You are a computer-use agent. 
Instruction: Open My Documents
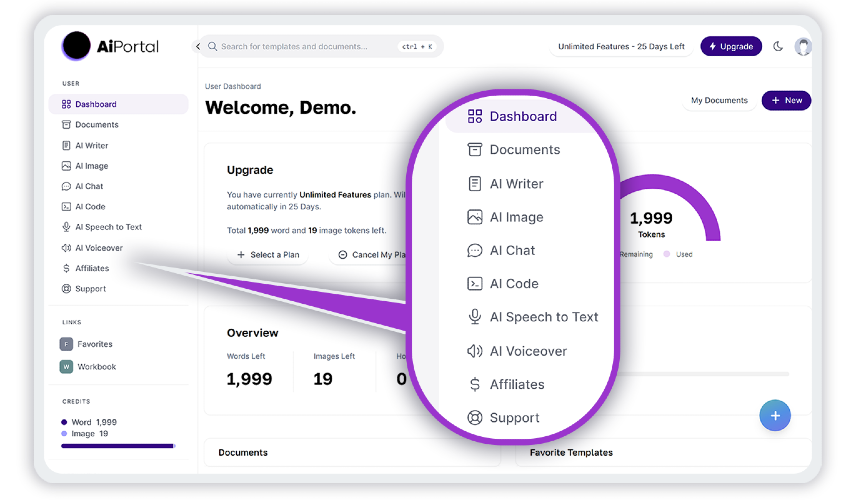(x=719, y=100)
